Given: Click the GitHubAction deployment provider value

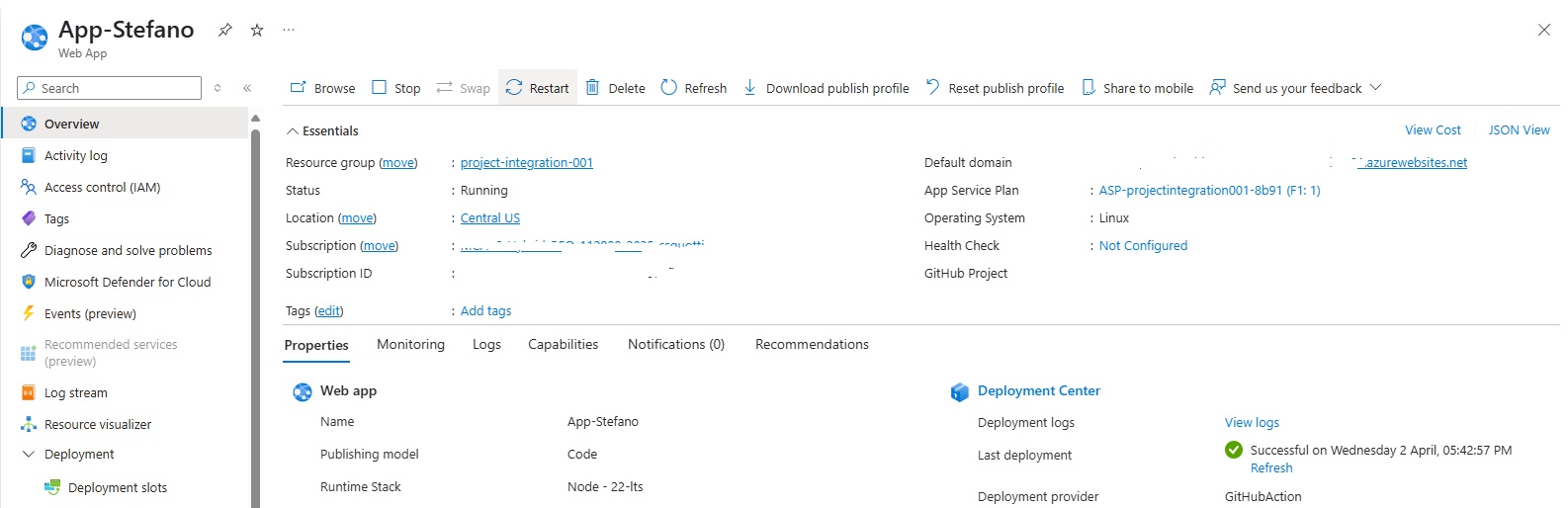Looking at the screenshot, I should point(1263,496).
